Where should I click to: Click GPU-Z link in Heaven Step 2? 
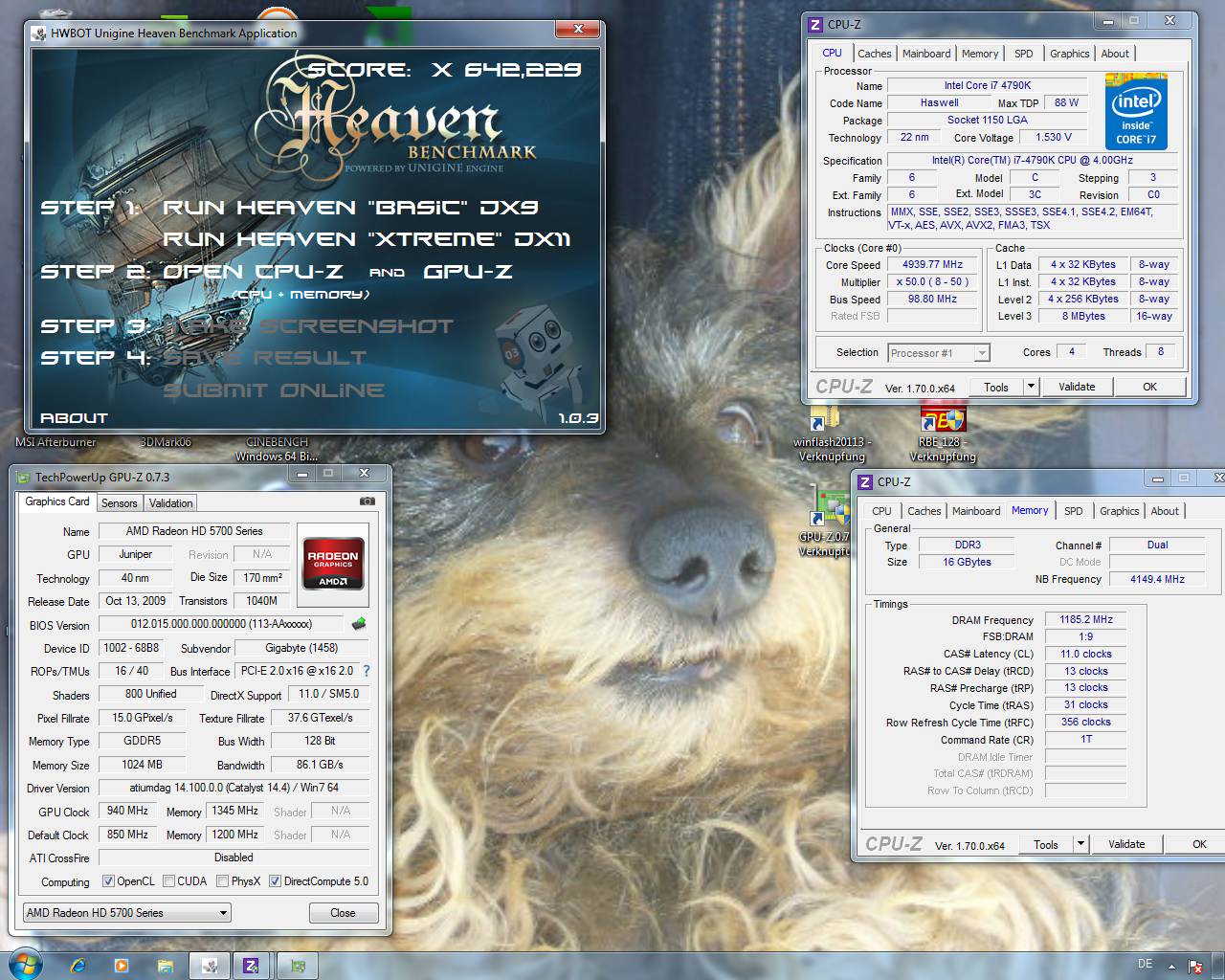pyautogui.click(x=468, y=272)
